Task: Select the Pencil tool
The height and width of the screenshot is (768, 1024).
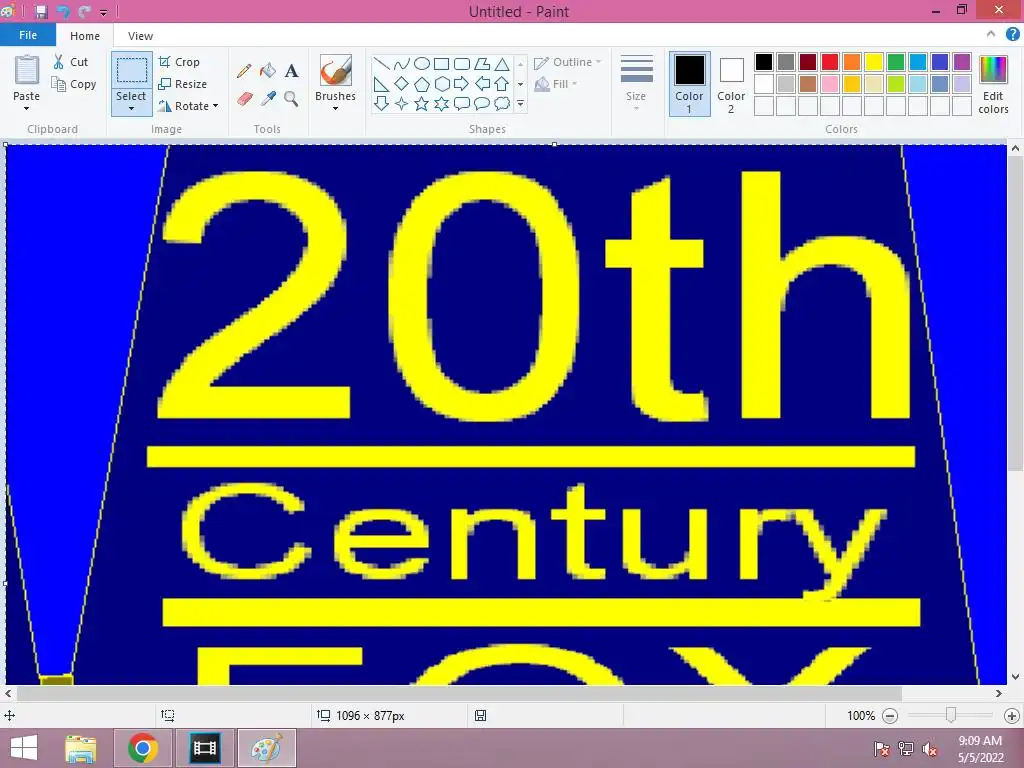Action: (x=244, y=71)
